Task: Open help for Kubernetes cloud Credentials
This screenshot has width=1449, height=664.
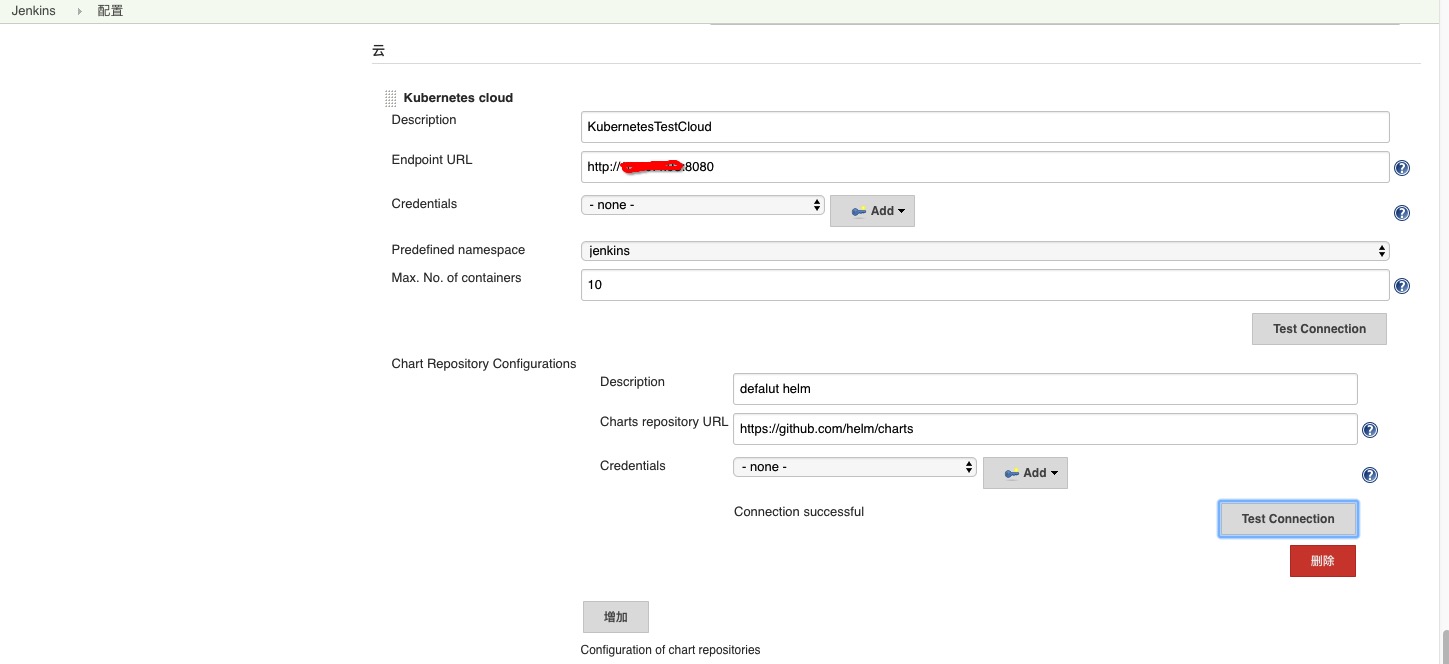Action: tap(1401, 213)
